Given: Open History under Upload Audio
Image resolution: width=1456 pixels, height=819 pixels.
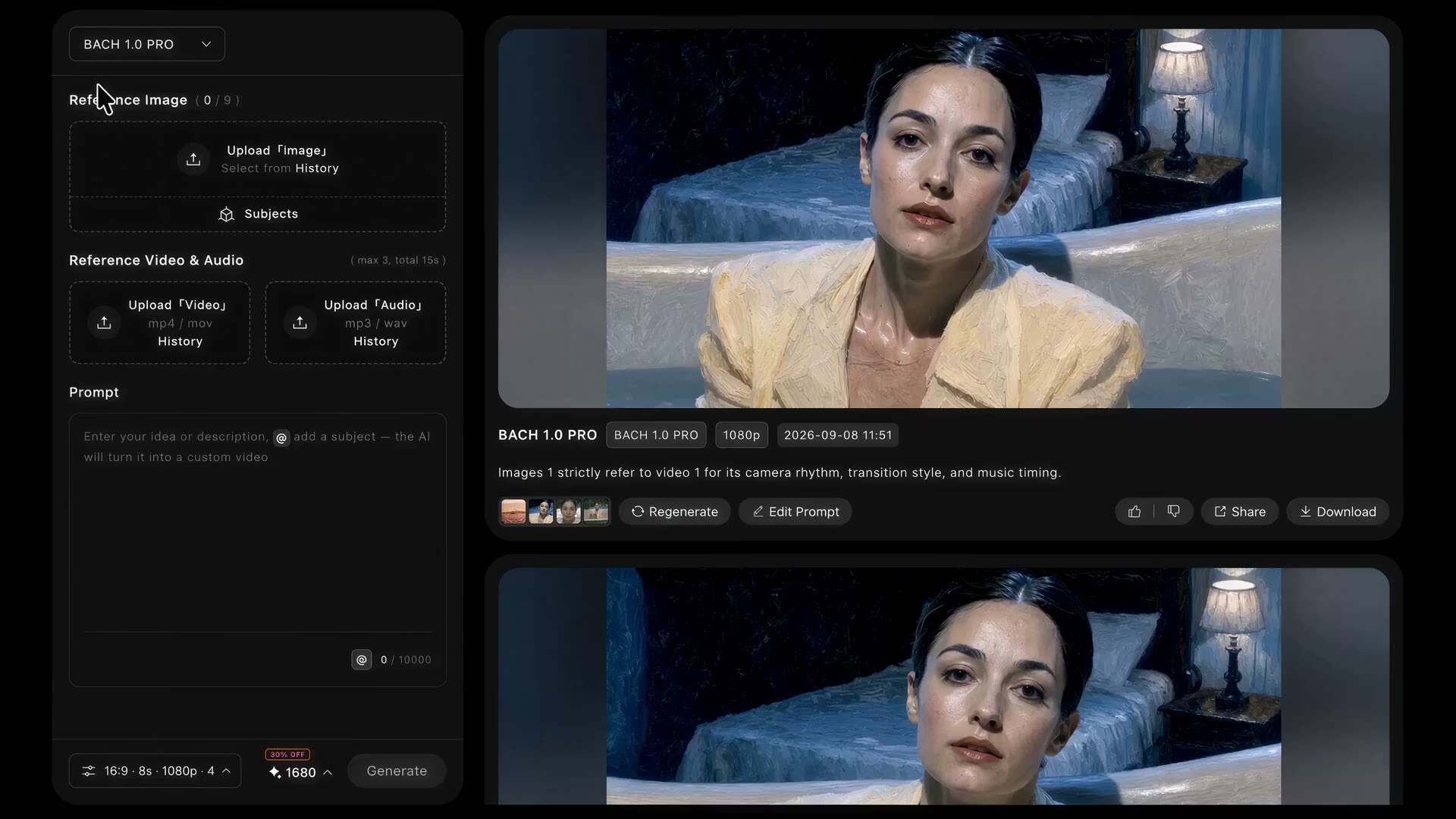Looking at the screenshot, I should 375,341.
